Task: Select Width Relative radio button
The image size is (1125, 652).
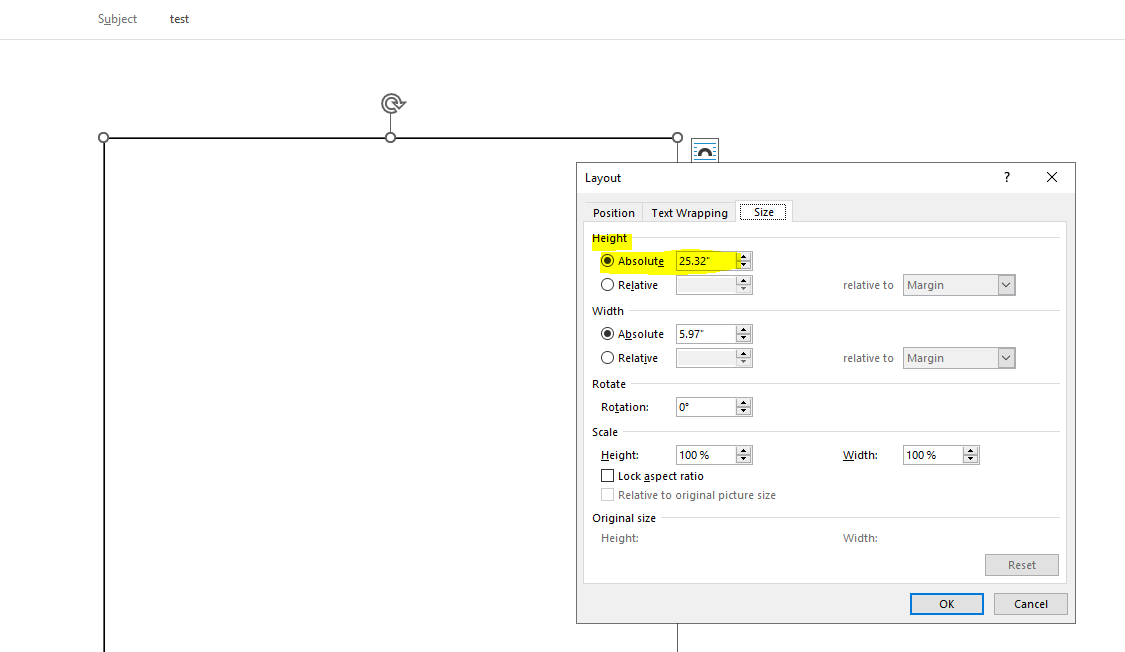Action: click(608, 358)
